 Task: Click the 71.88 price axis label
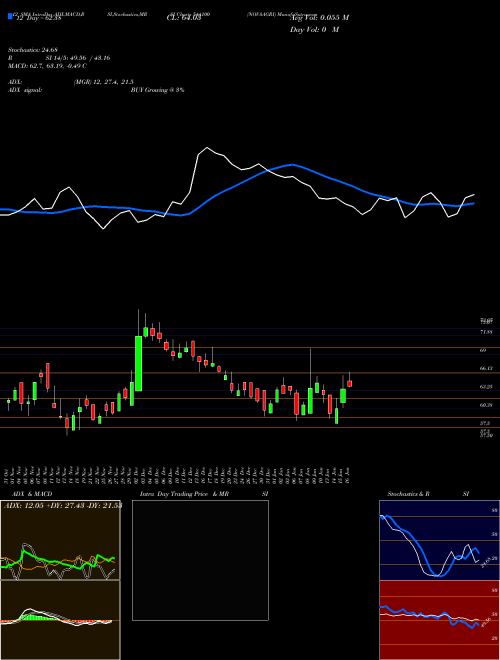point(486,332)
